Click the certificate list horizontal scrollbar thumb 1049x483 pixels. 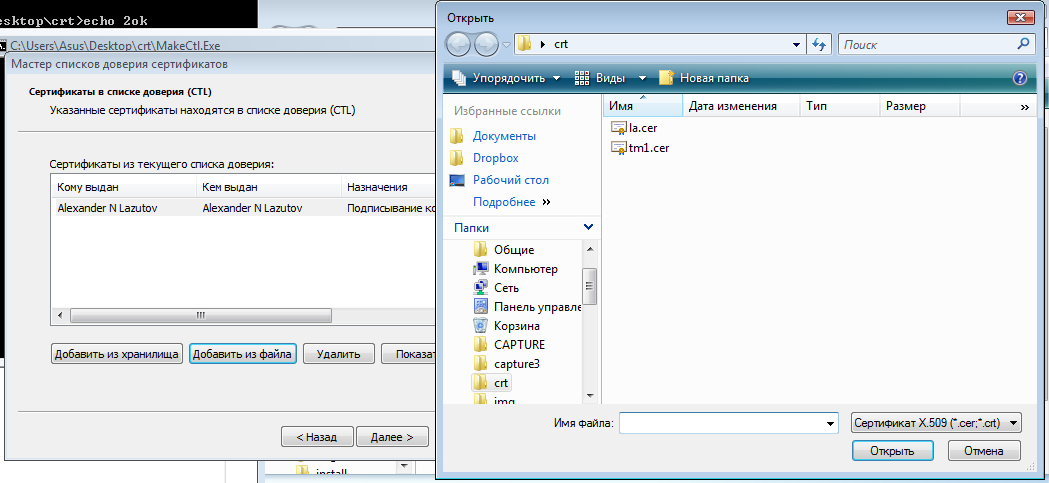[201, 315]
